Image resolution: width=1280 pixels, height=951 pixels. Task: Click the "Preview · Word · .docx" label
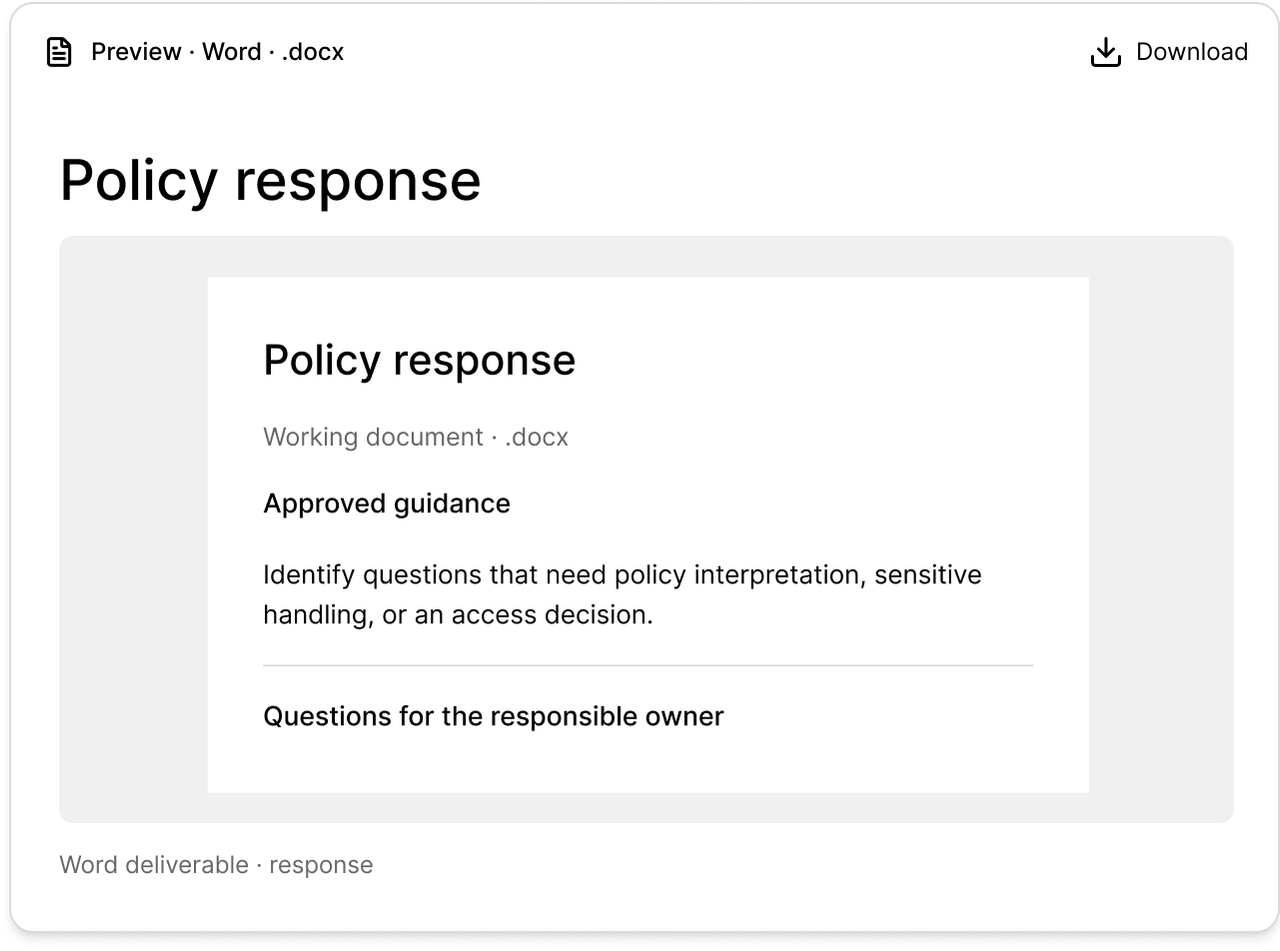(x=217, y=52)
